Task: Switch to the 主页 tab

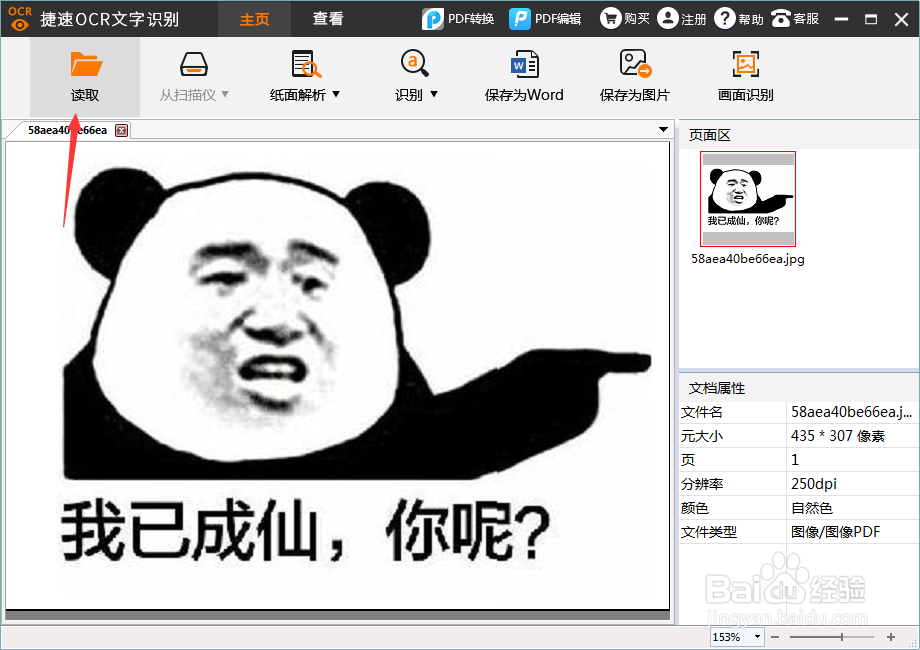Action: coord(254,19)
